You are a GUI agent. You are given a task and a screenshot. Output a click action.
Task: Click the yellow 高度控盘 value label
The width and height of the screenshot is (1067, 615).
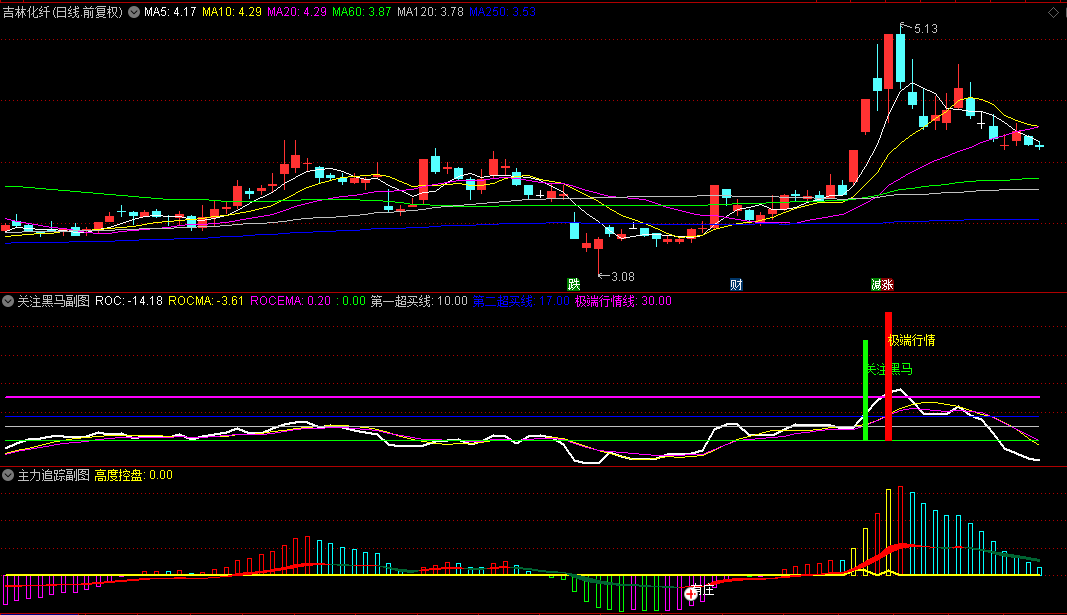133,476
